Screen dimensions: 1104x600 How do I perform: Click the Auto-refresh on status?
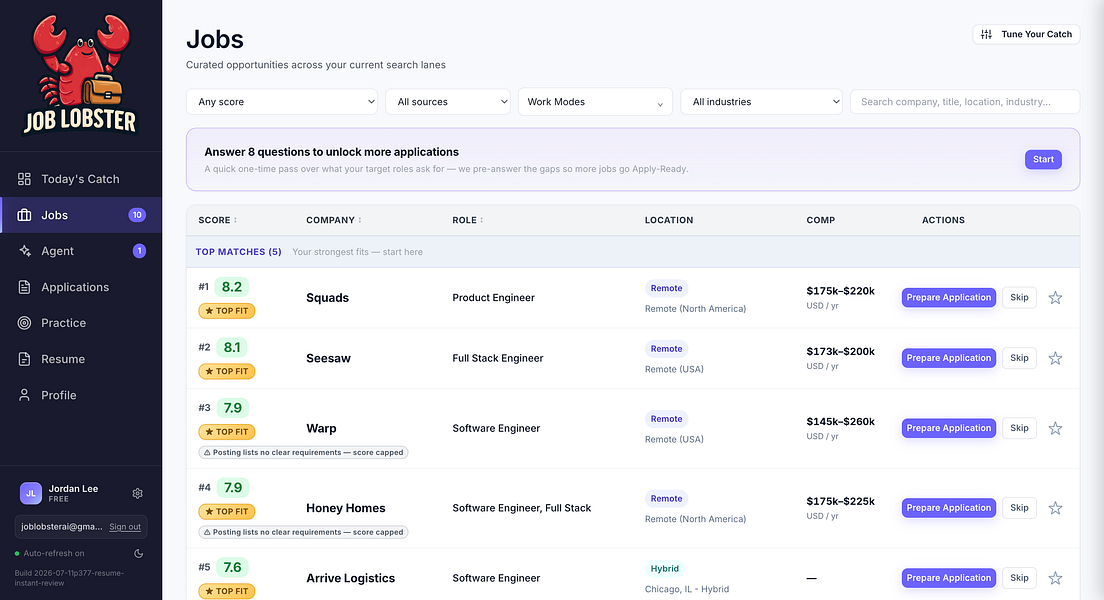pyautogui.click(x=49, y=554)
